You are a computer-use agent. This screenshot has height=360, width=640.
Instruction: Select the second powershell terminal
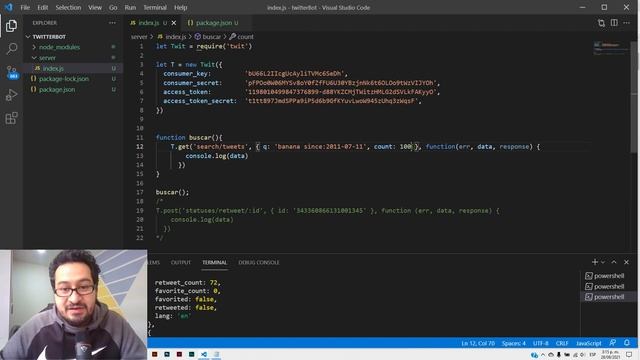(x=604, y=287)
